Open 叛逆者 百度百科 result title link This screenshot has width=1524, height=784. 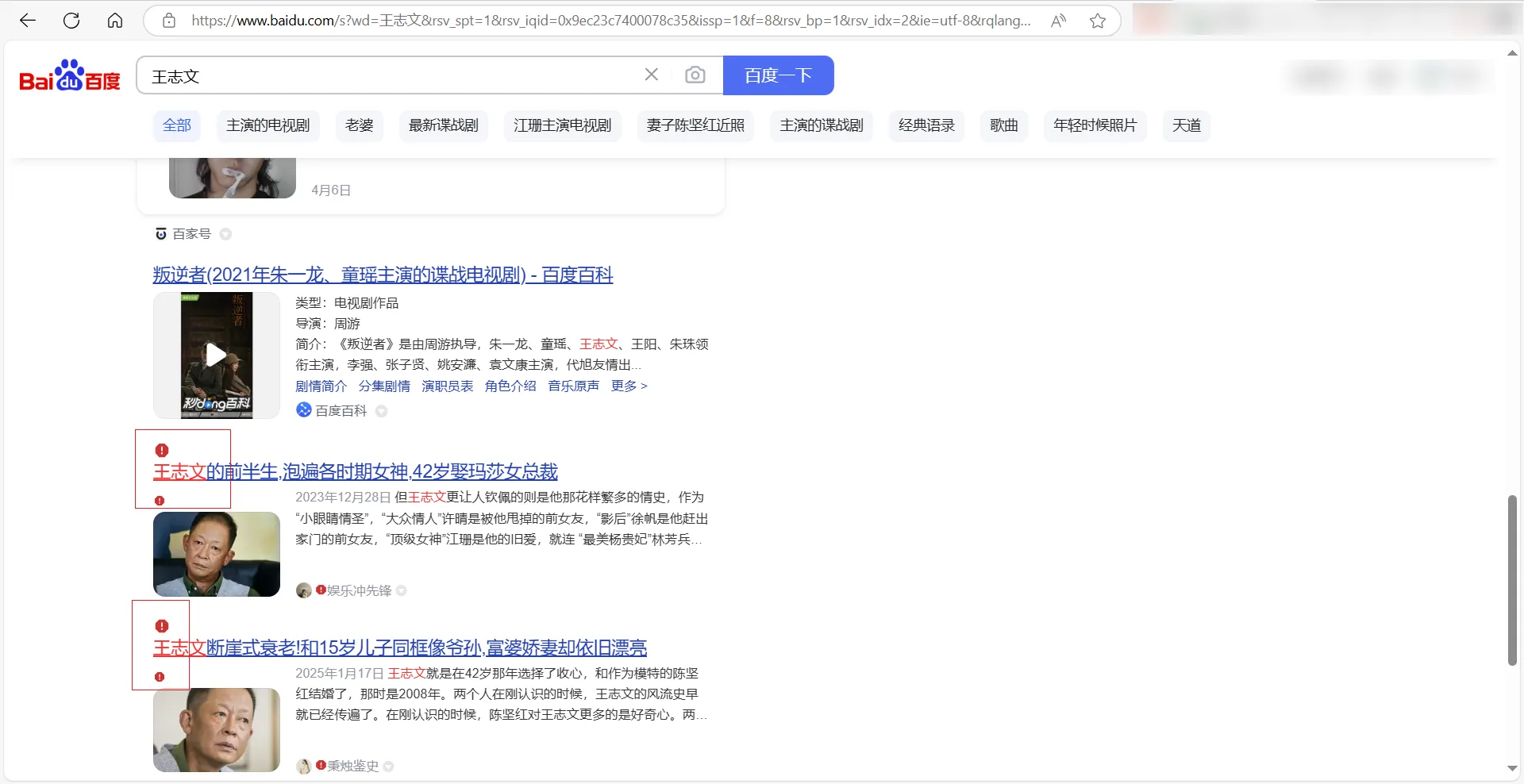pyautogui.click(x=383, y=275)
